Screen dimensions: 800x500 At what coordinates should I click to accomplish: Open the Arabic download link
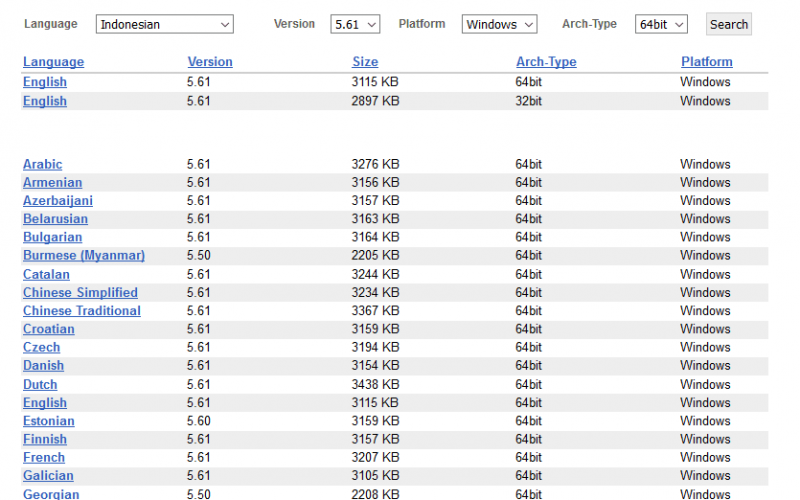tap(42, 164)
